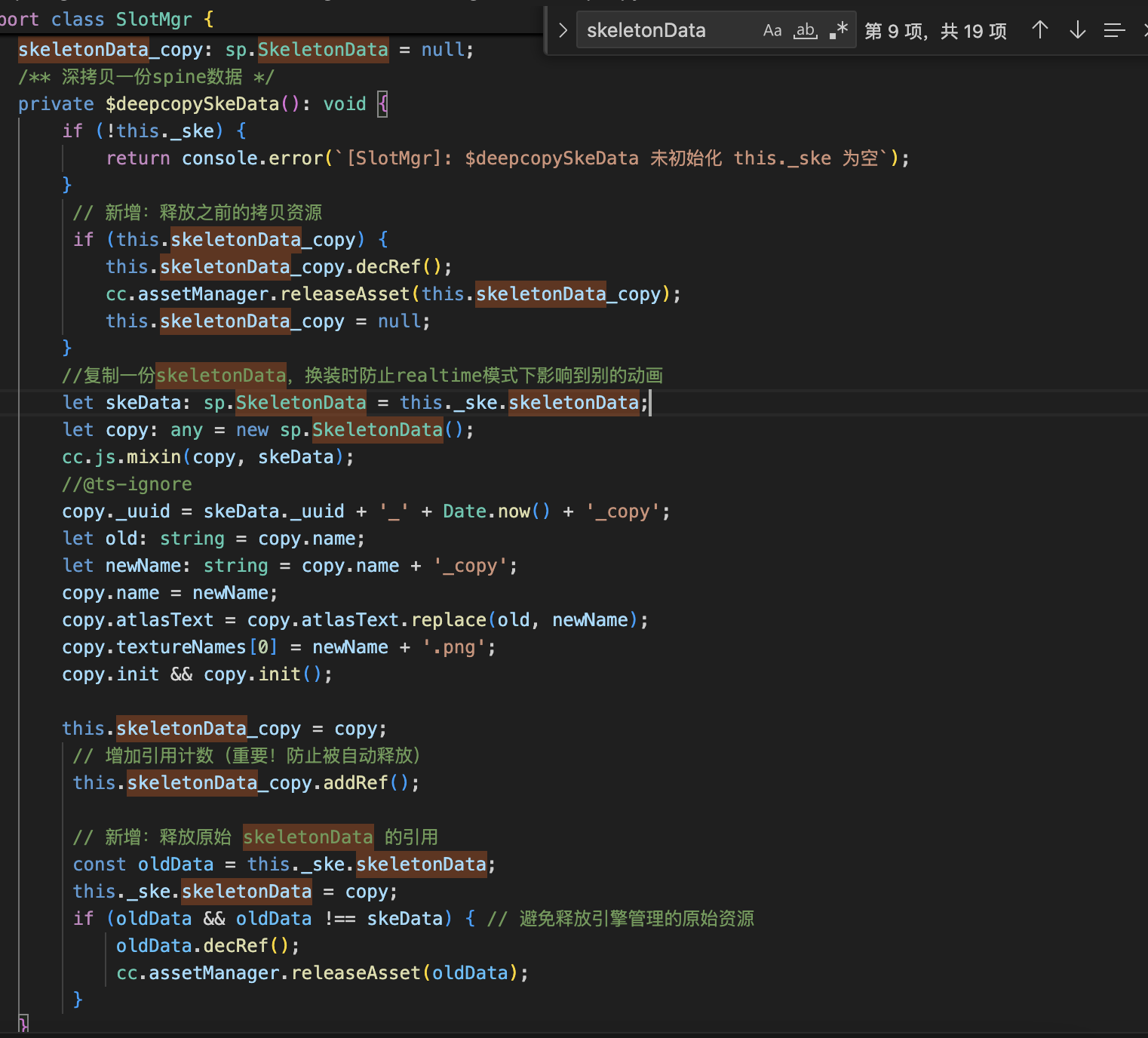Click the match count "第 9 项, 共 19 项"

coord(935,31)
